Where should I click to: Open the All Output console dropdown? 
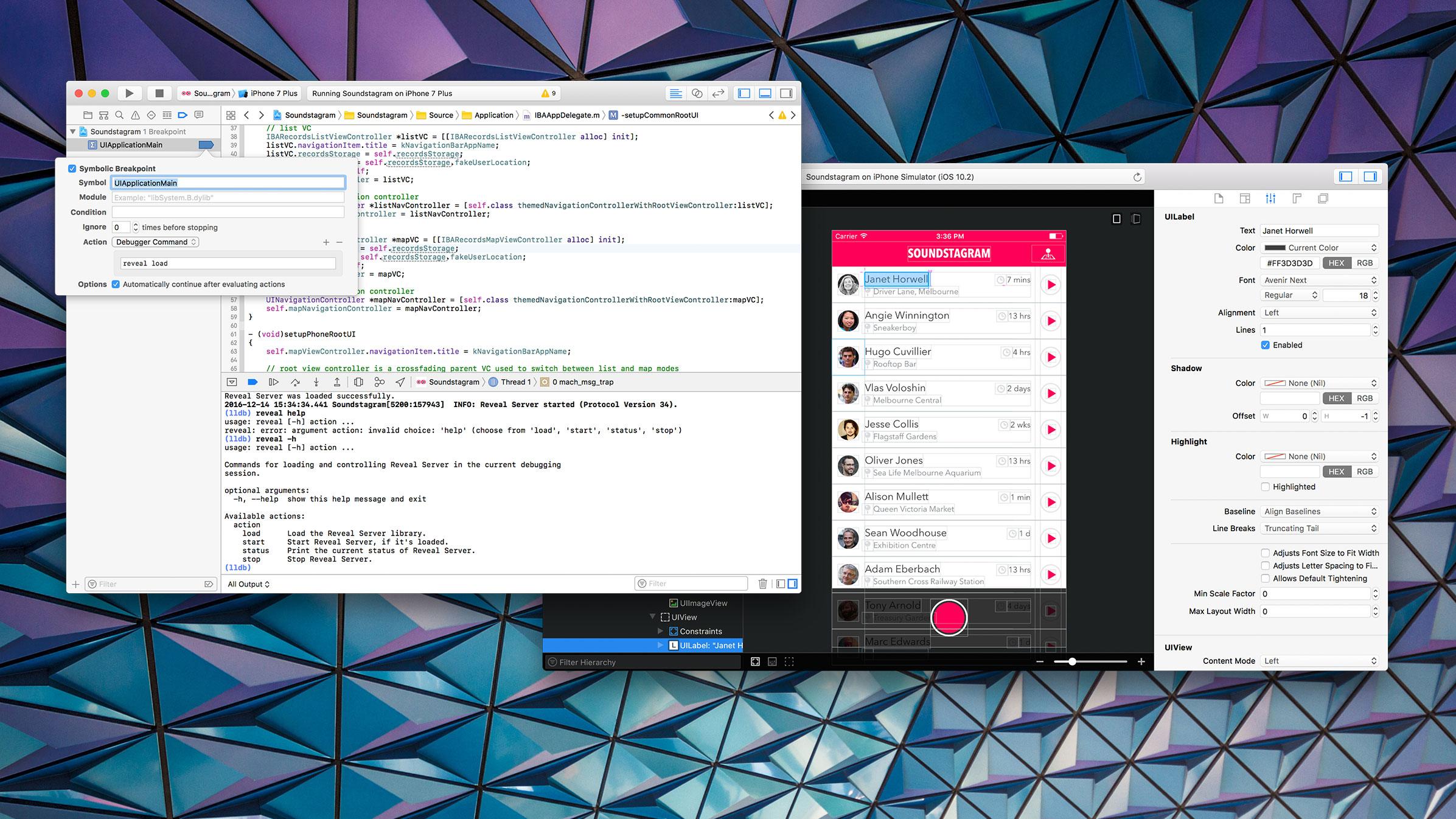pyautogui.click(x=249, y=584)
